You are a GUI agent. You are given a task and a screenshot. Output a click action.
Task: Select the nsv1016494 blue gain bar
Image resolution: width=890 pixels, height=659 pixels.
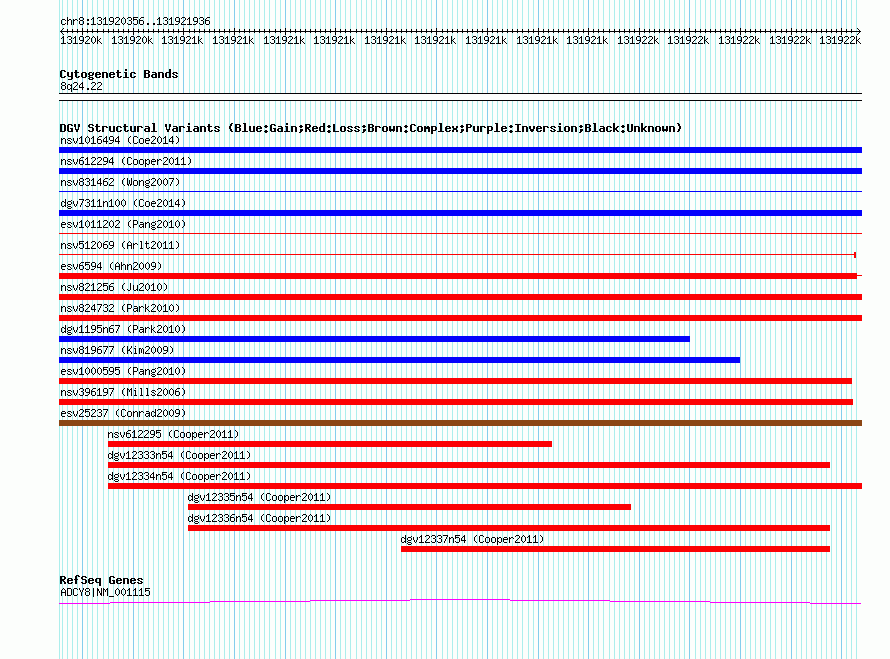pyautogui.click(x=460, y=150)
